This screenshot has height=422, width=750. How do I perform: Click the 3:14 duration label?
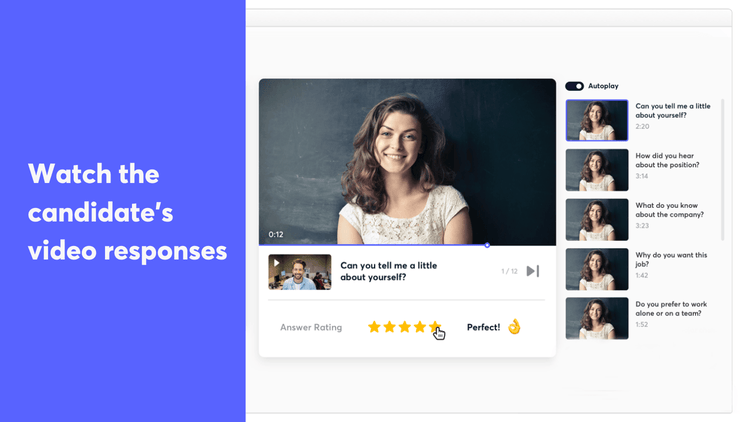(x=641, y=176)
